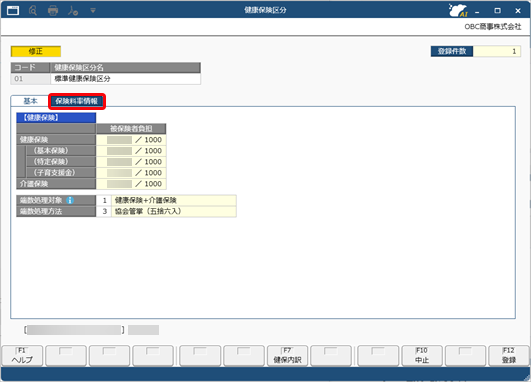The image size is (531, 382).
Task: Open the AI assistant bird icon
Action: (x=458, y=10)
